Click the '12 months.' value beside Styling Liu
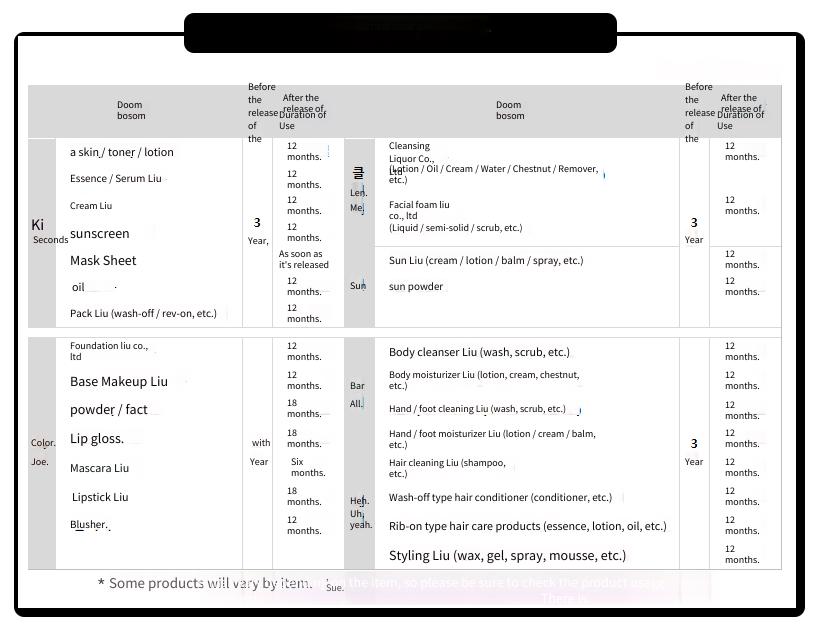820x624 pixels. point(742,554)
